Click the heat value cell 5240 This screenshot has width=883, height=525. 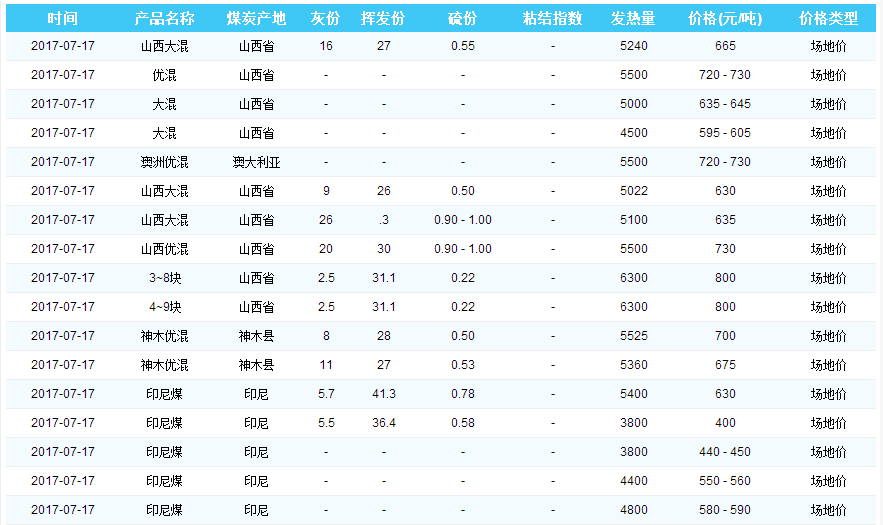[633, 46]
